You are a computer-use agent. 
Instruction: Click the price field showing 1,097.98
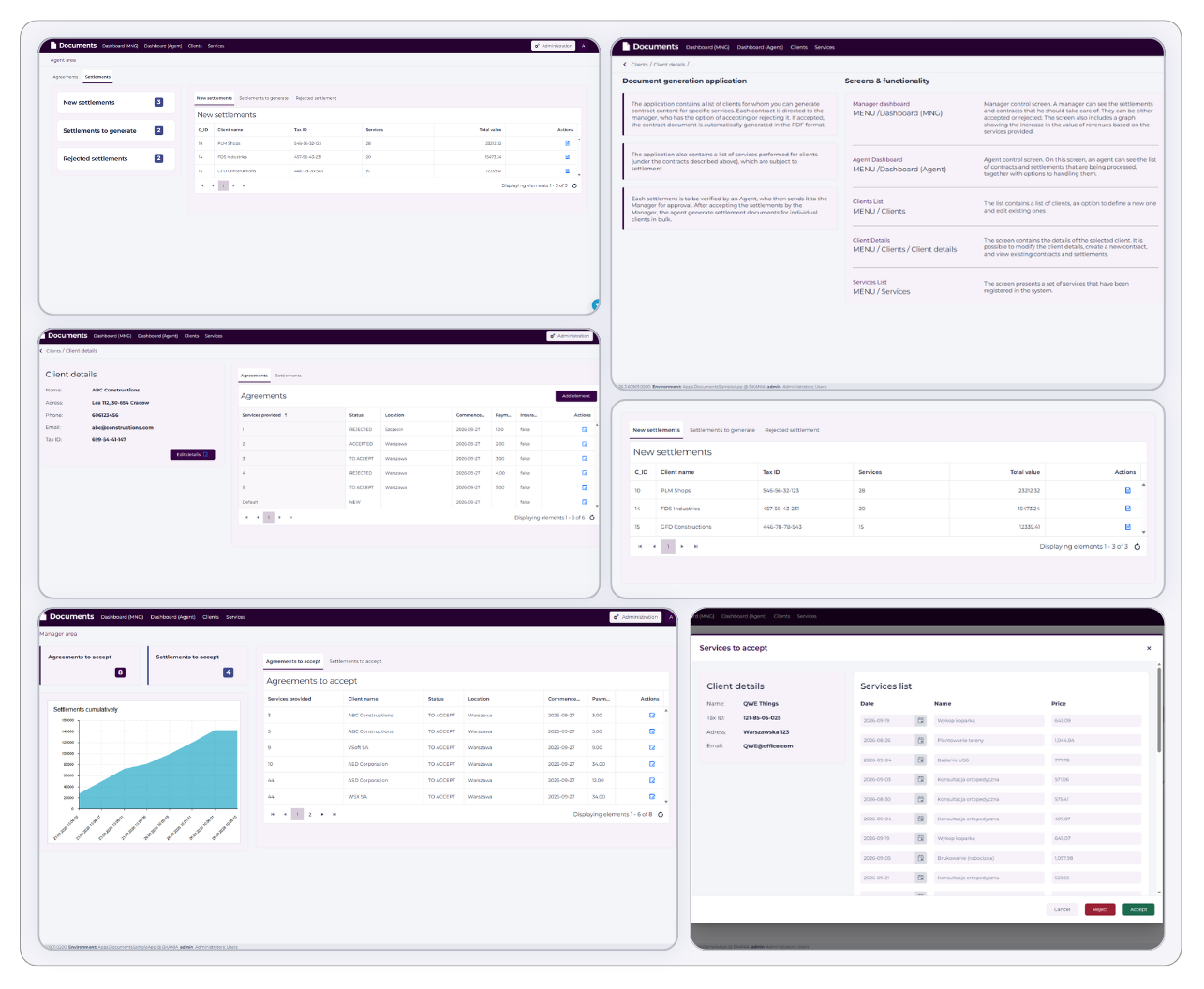1096,858
